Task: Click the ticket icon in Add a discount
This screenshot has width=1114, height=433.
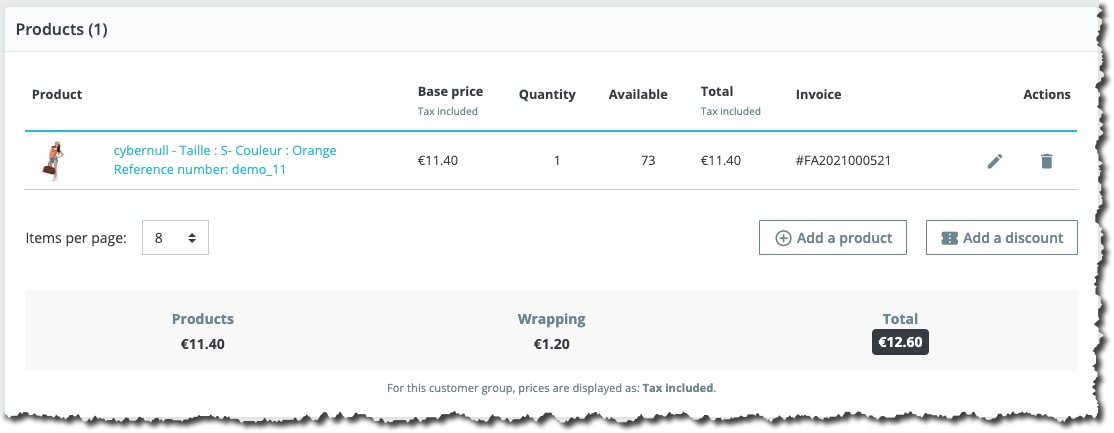Action: point(949,238)
